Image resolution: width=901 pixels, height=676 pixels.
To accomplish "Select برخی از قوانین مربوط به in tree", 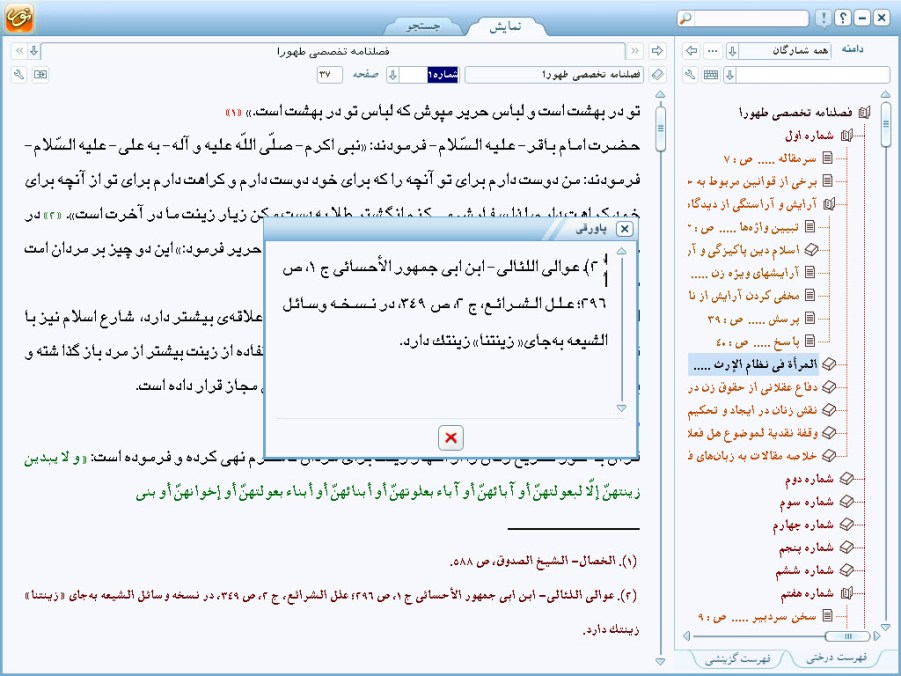I will point(752,181).
